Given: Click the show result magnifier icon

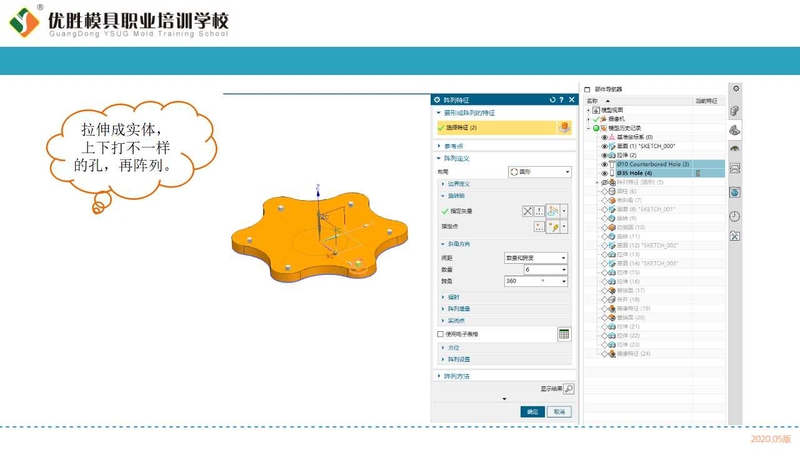Looking at the screenshot, I should click(569, 388).
